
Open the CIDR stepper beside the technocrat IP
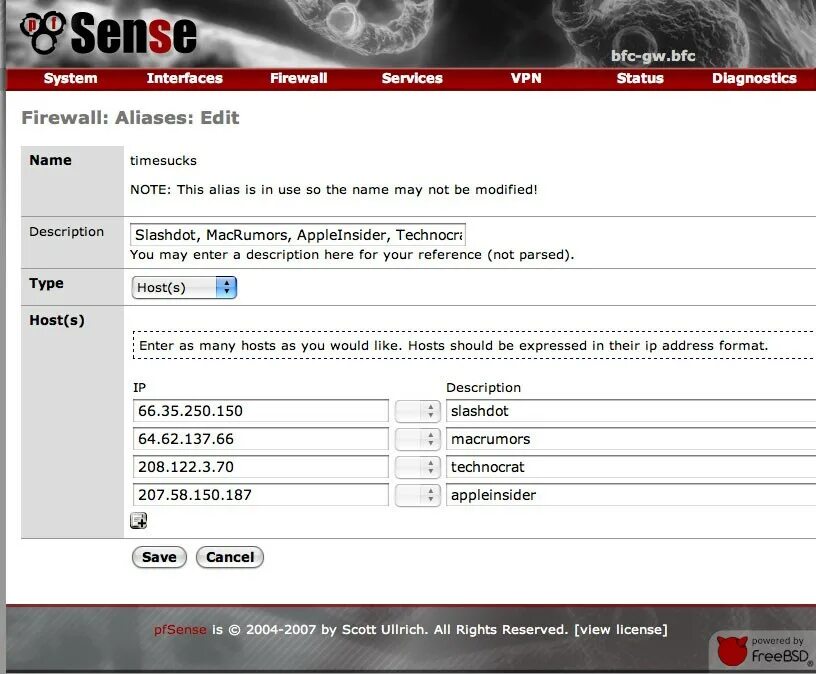click(417, 466)
